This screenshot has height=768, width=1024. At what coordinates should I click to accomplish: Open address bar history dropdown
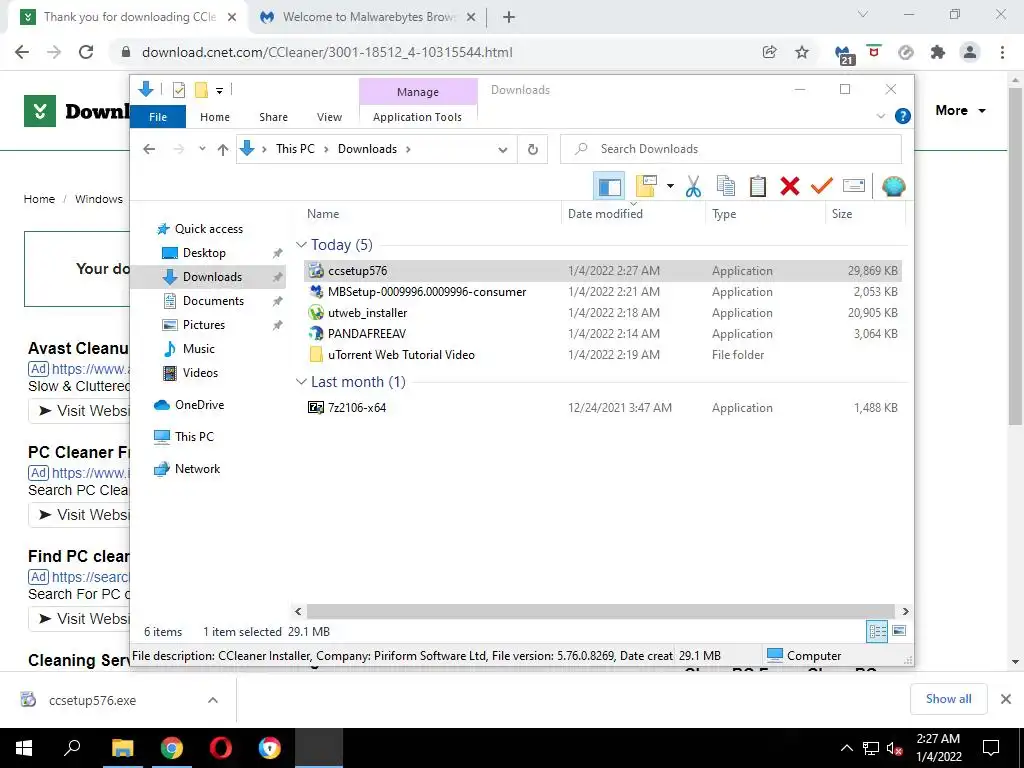[x=503, y=150]
